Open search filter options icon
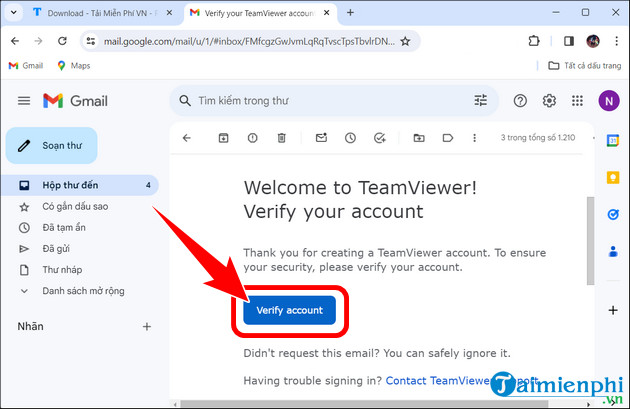 481,100
